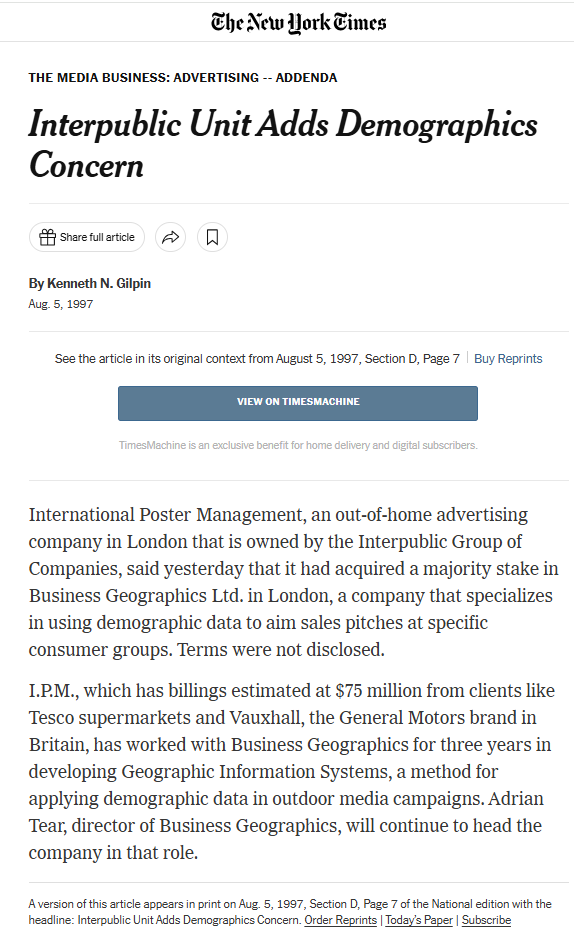Click the Subscribe link in the footer
The image size is (574, 937).
click(486, 920)
